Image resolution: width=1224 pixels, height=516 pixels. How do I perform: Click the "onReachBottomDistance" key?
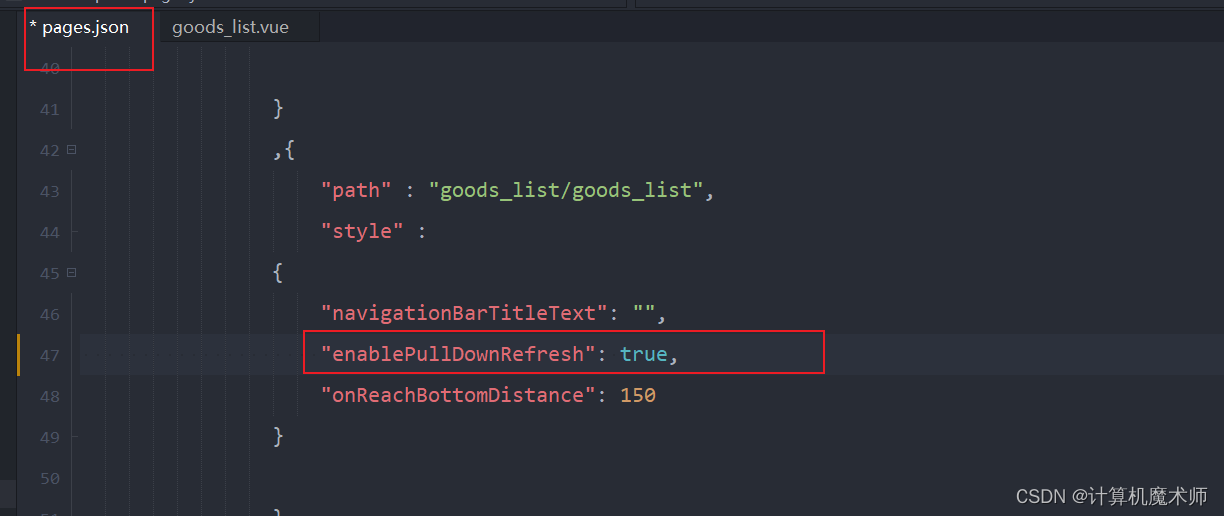click(458, 395)
